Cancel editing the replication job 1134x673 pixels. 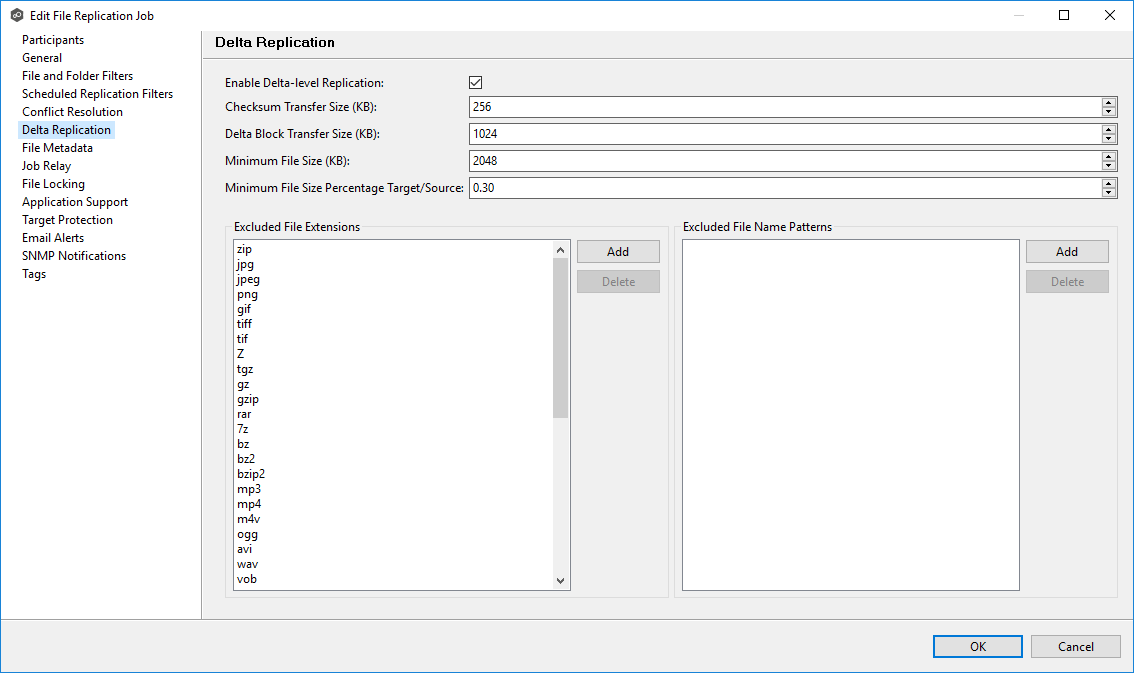click(1075, 647)
